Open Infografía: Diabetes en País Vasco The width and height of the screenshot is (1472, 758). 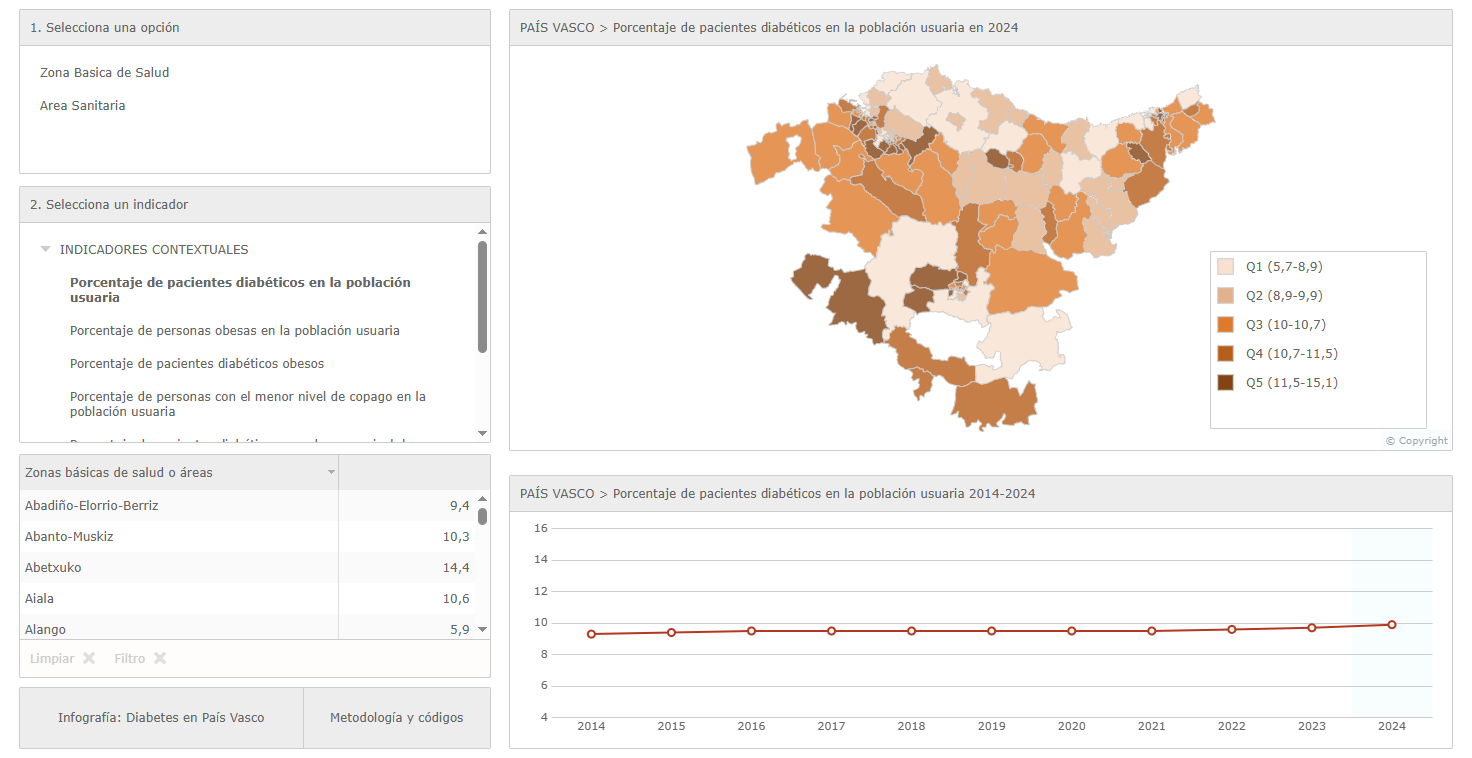click(x=161, y=718)
